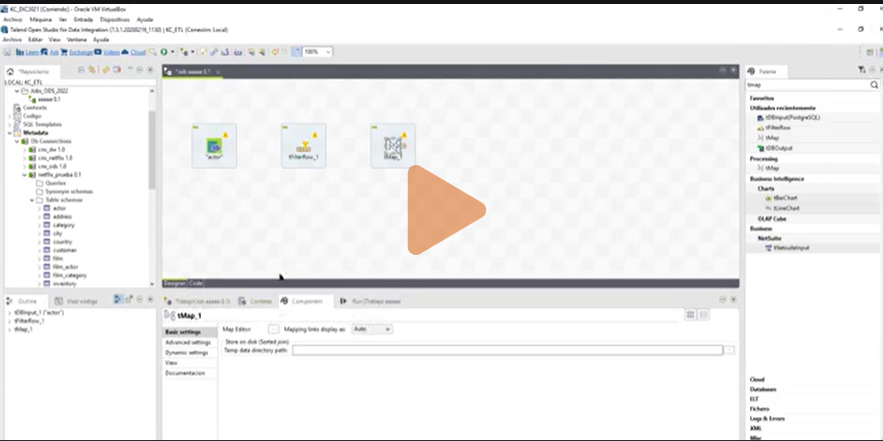This screenshot has height=441, width=883.
Task: Select Documentacion in the Component panel
Action: [x=185, y=373]
